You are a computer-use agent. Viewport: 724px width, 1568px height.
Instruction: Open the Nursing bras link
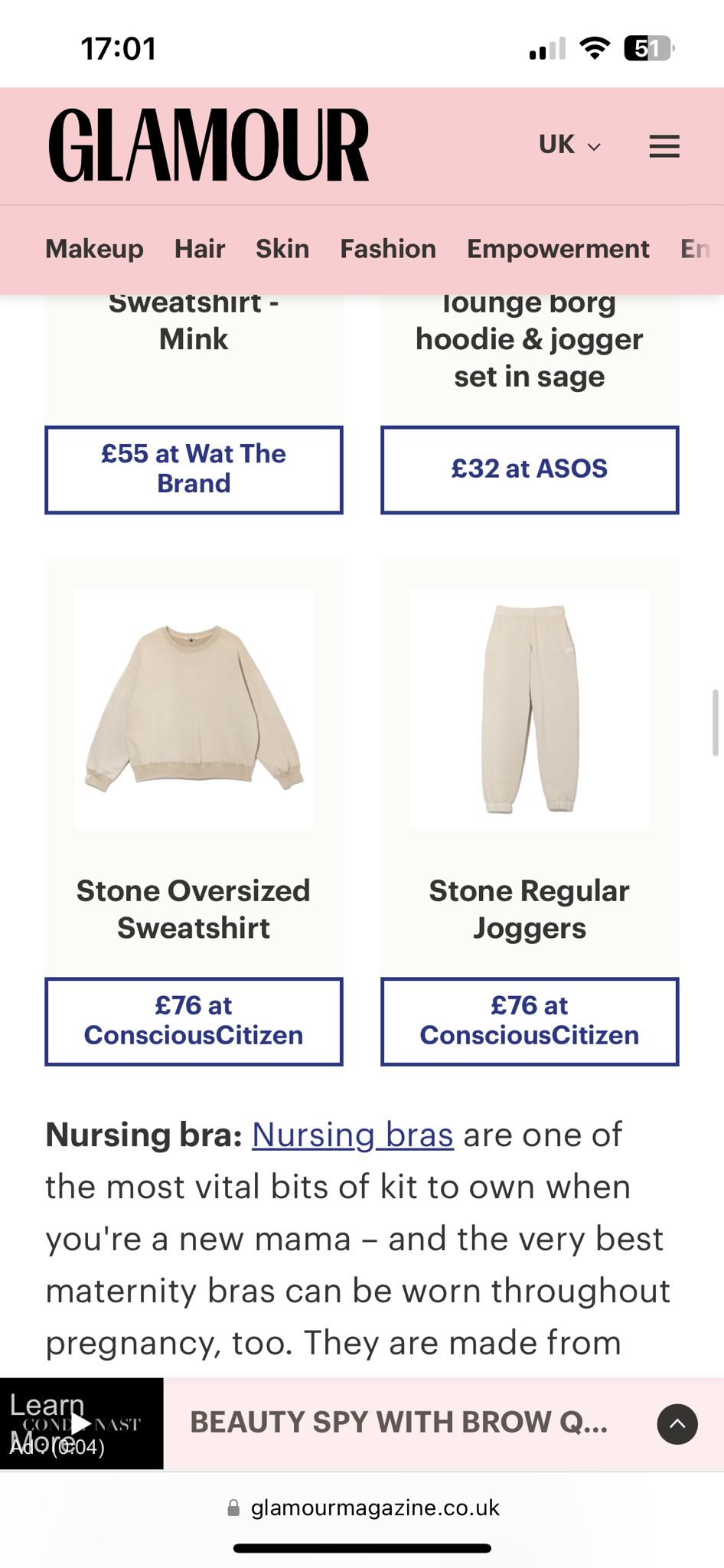point(352,1135)
